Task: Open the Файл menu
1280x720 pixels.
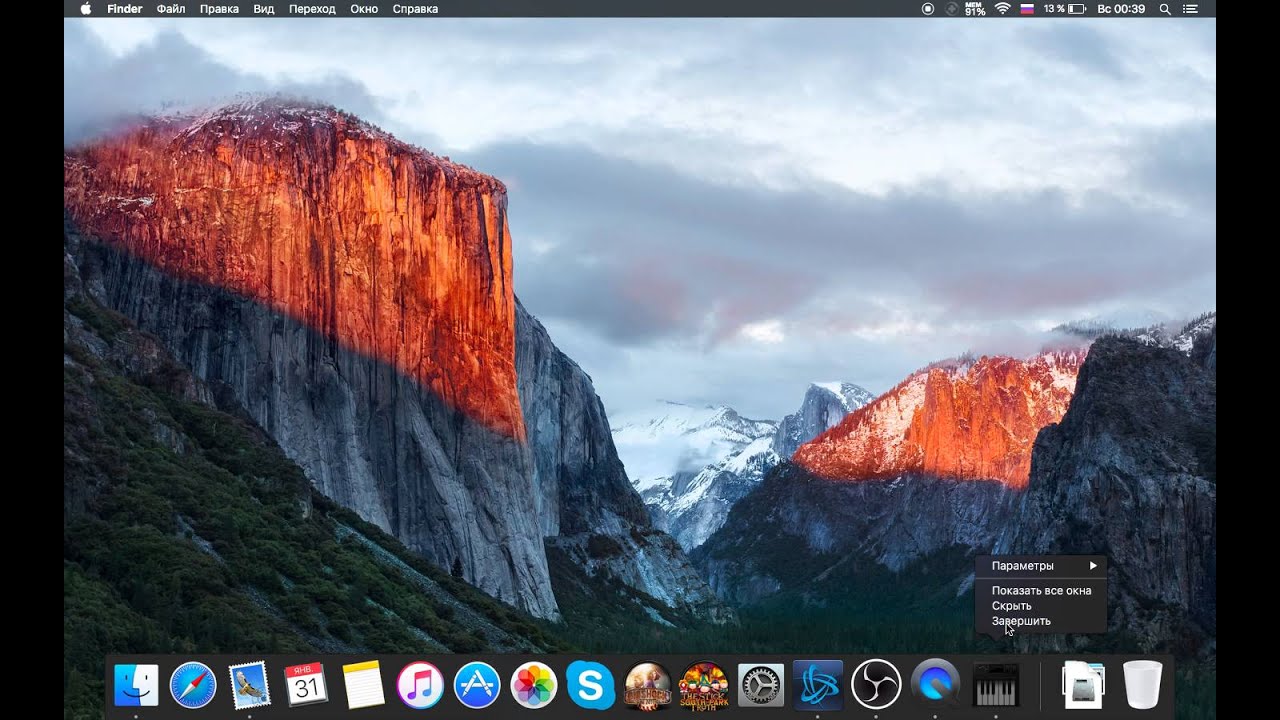Action: click(171, 8)
